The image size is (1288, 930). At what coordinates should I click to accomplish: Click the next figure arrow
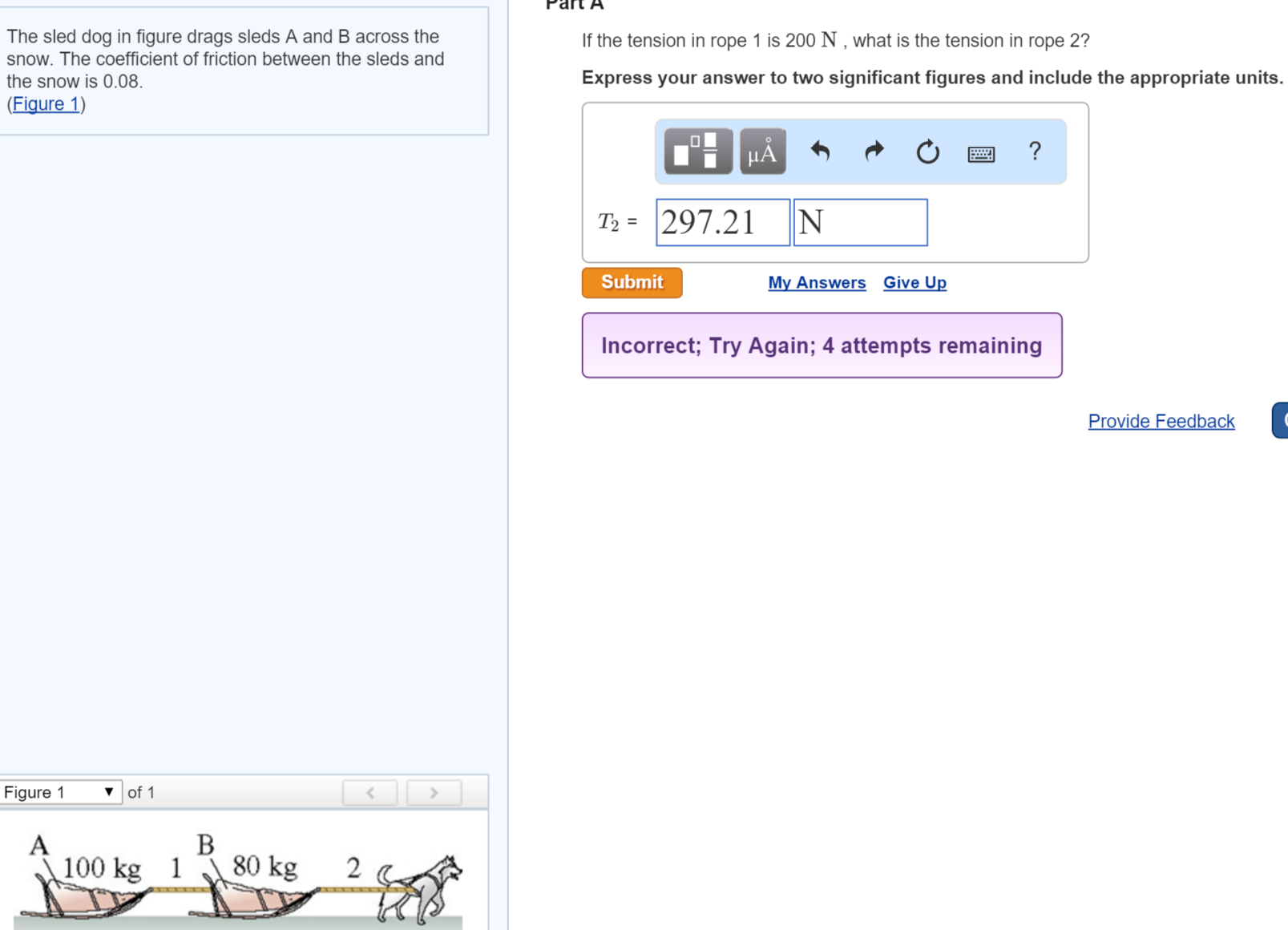[433, 793]
